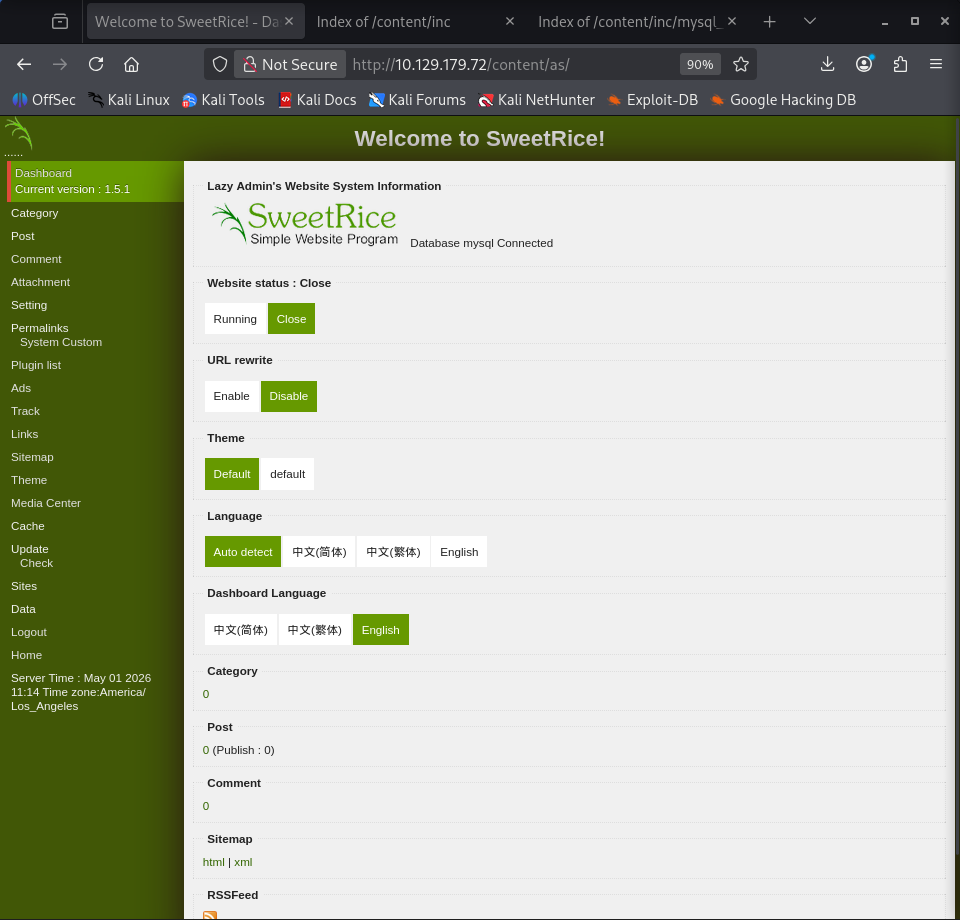The height and width of the screenshot is (920, 960).
Task: Open the downloads panel
Action: coord(828,64)
